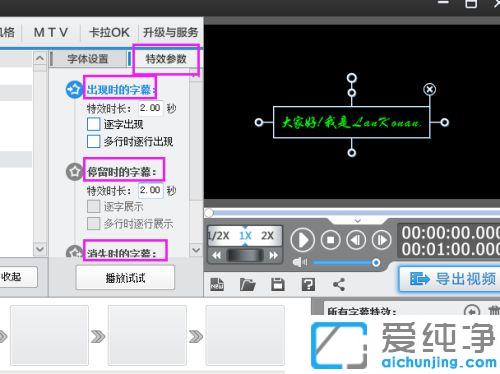Click the preview timeline progress handle
This screenshot has width=500, height=374.
pyautogui.click(x=209, y=213)
